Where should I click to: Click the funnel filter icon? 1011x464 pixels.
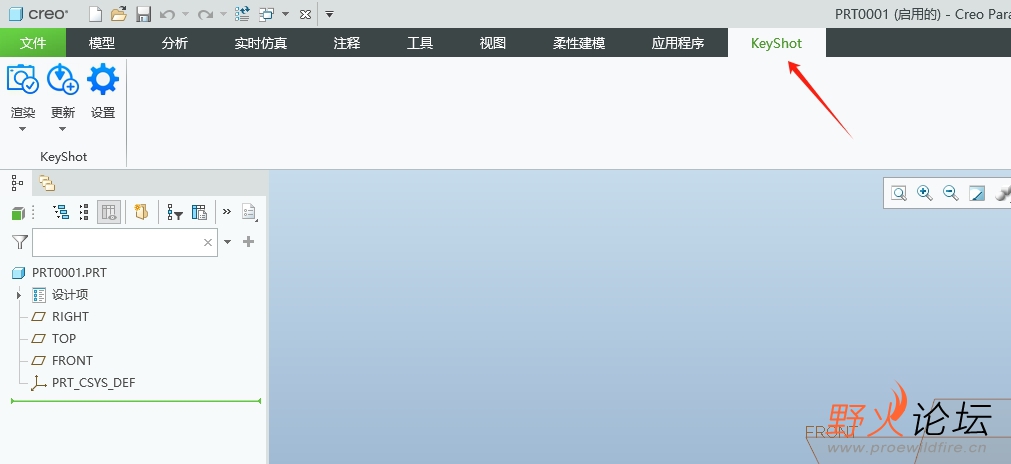pyautogui.click(x=20, y=242)
